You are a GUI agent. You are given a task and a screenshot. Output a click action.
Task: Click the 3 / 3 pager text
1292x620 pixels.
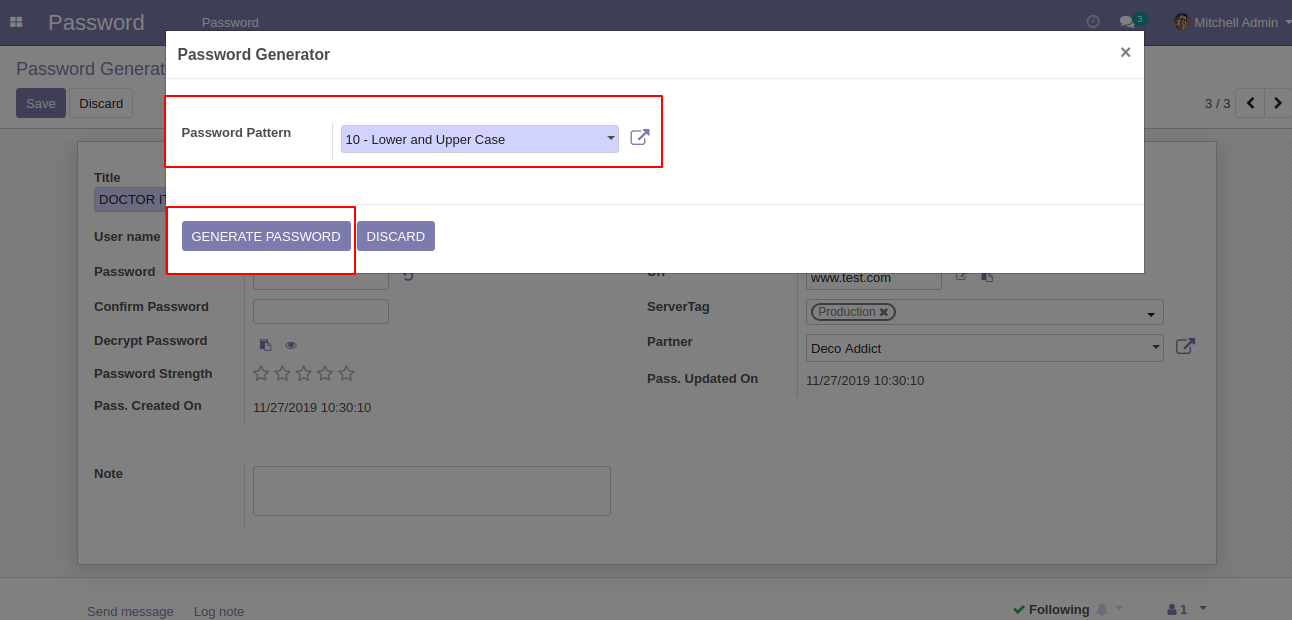click(1217, 103)
